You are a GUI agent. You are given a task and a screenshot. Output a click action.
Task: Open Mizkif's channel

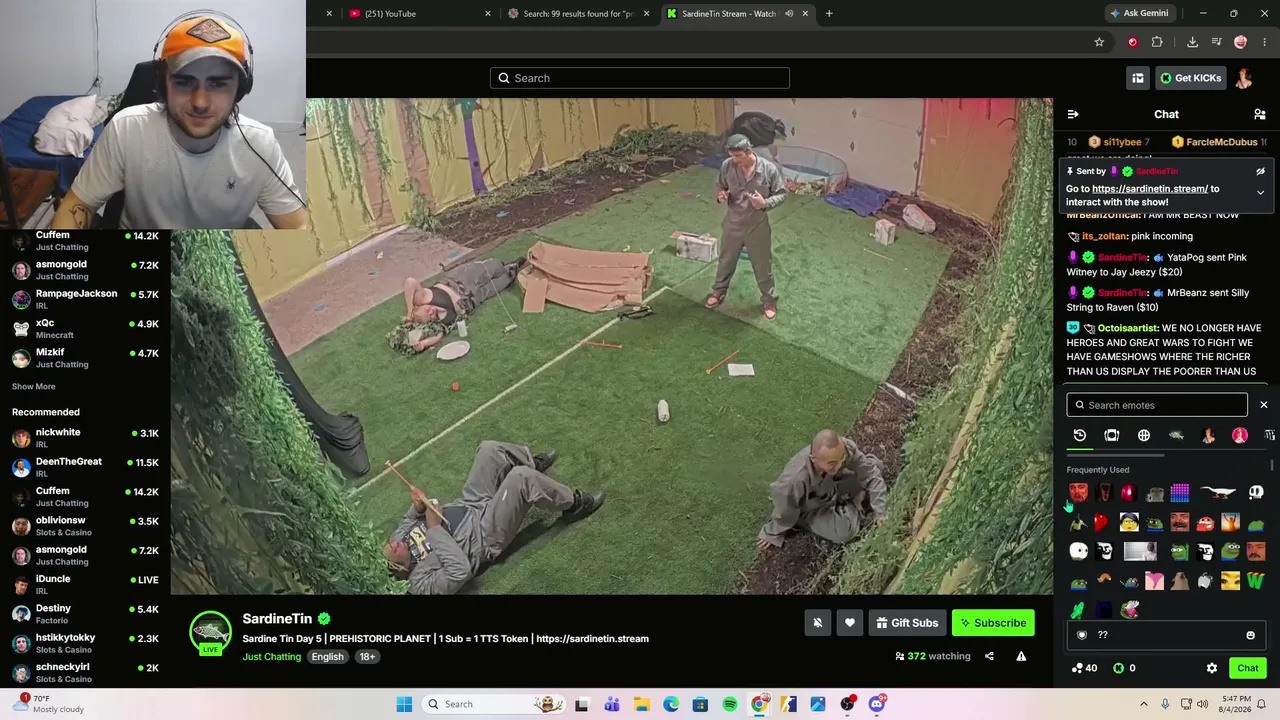[85, 358]
